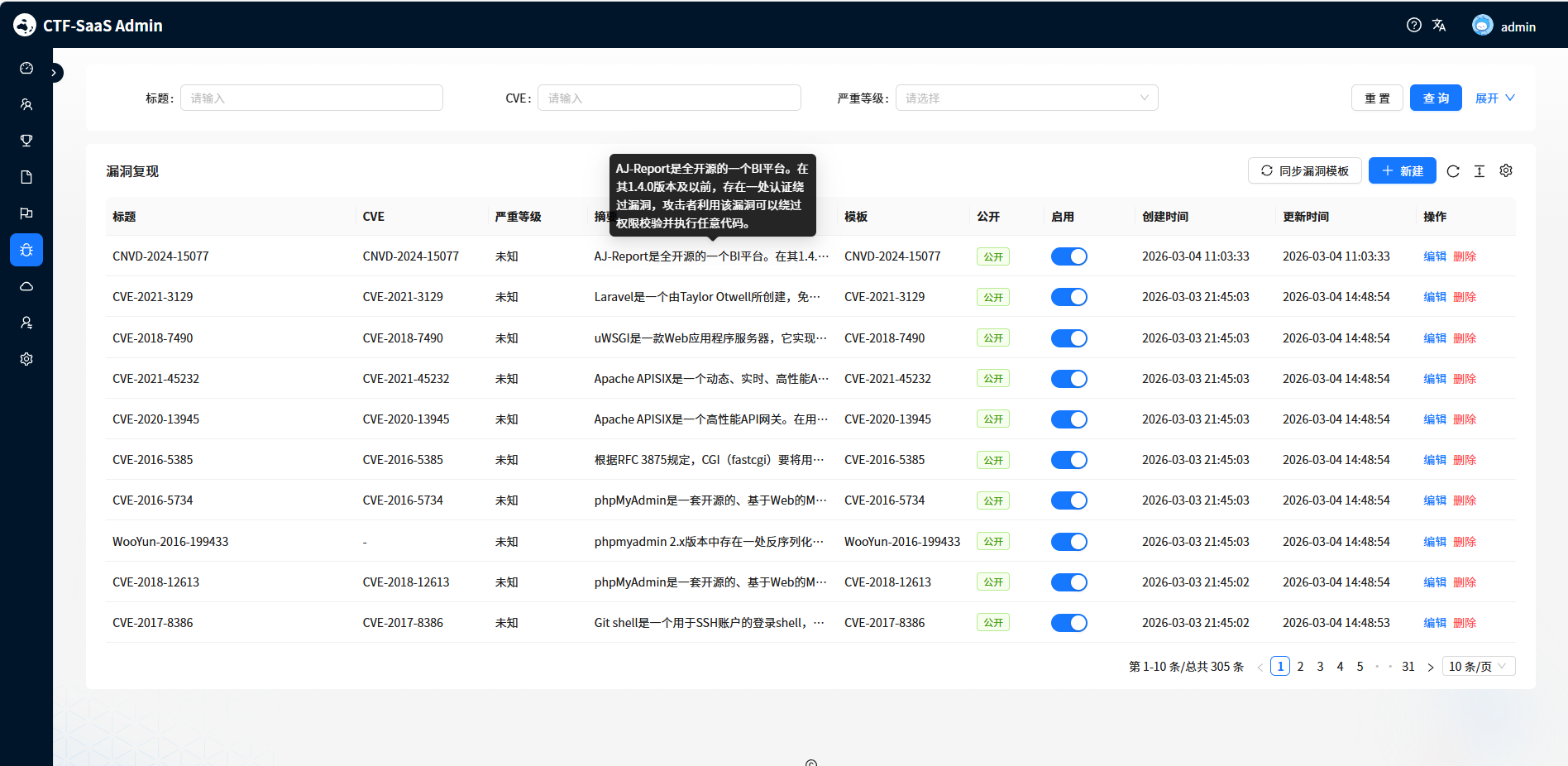Viewport: 1568px width, 766px height.
Task: Click 编辑 for CVE-2018-7490 row
Action: 1434,338
